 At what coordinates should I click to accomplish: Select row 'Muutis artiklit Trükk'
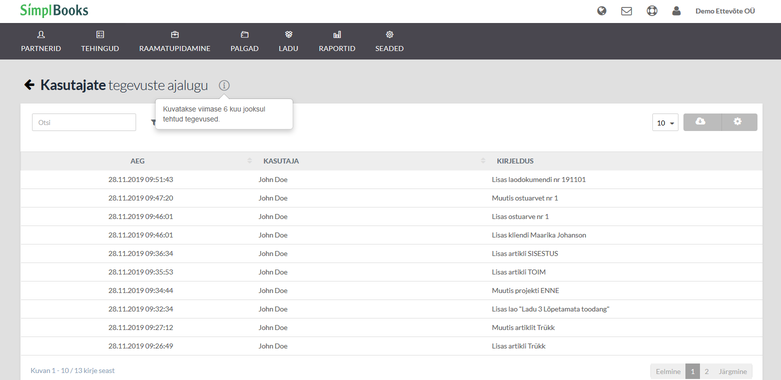(391, 327)
